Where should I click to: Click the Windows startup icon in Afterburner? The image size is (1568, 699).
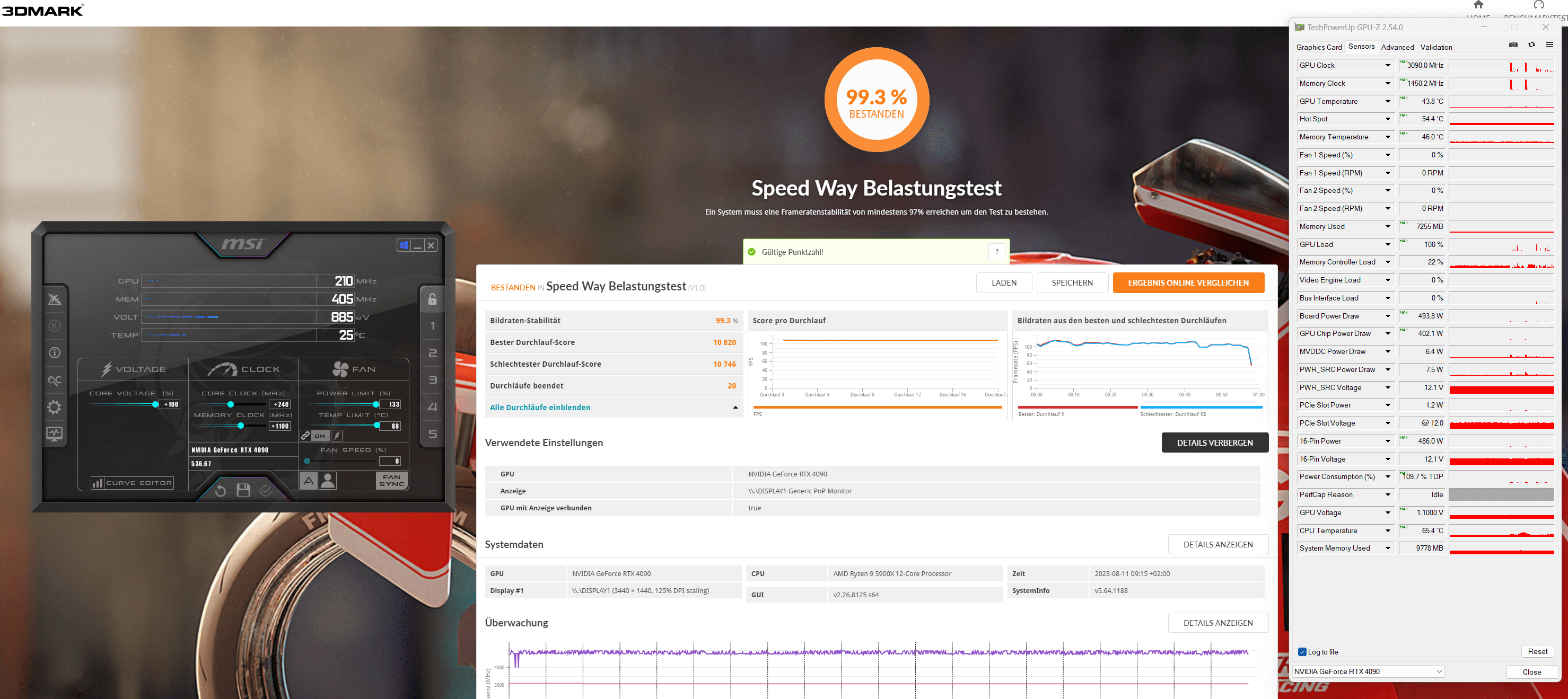[404, 246]
